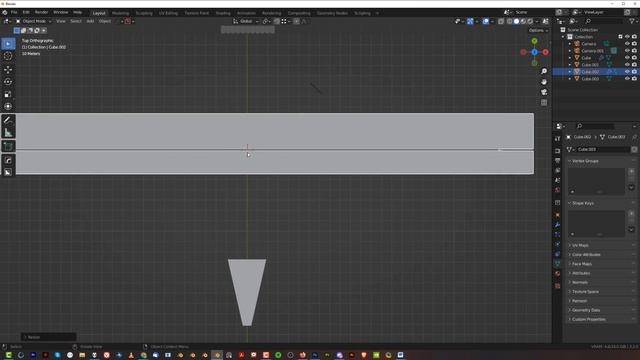Open the Object Mode dropdown

(x=34, y=21)
